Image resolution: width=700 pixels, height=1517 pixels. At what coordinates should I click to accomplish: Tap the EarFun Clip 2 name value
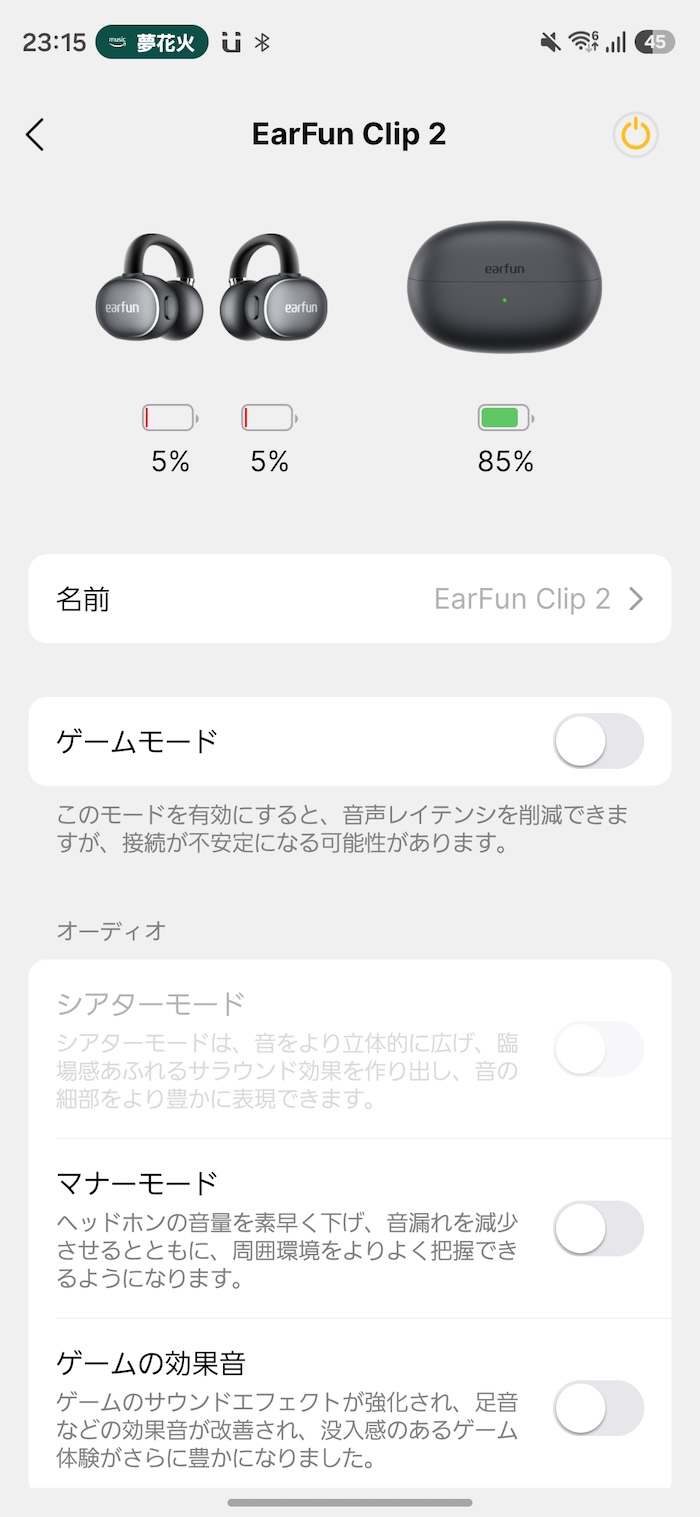[x=521, y=599]
